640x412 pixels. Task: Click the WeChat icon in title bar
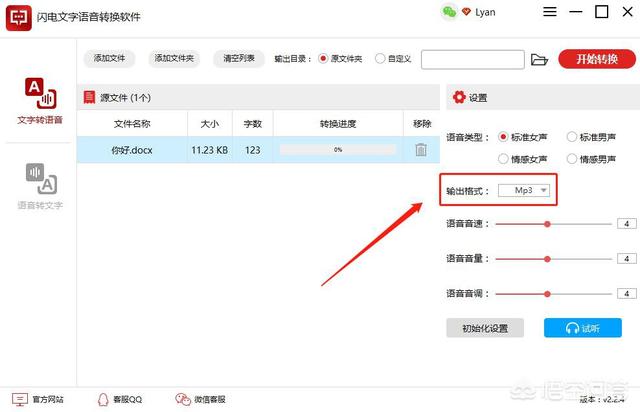coord(449,12)
